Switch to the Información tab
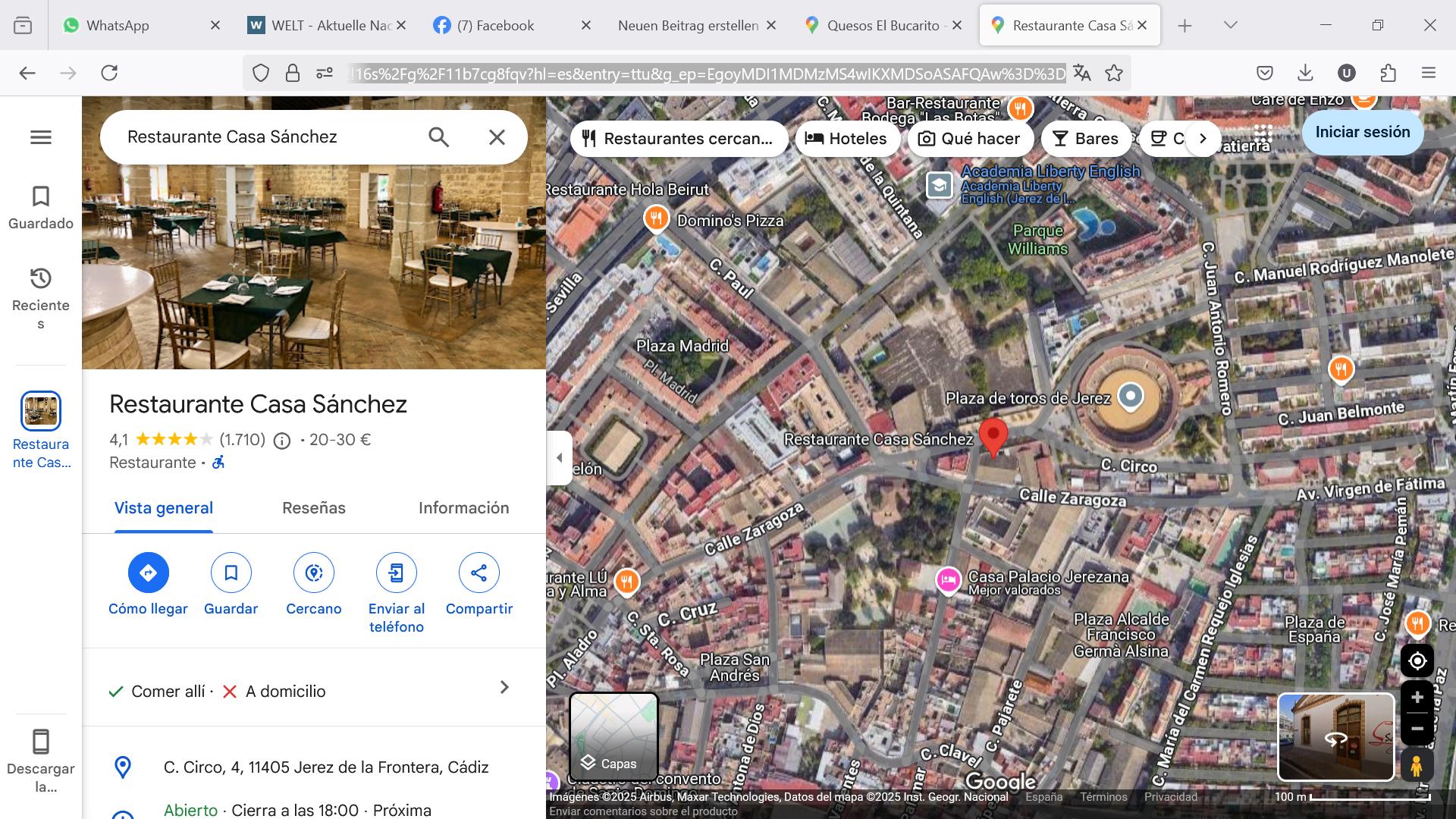1456x819 pixels. 463,508
